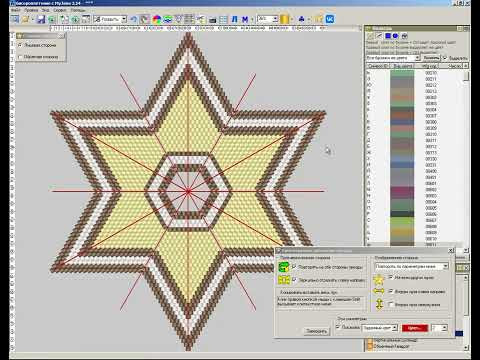Check the 'Лицевая сторона' checkbox
Image resolution: width=480 pixels, height=360 pixels.
click(x=20, y=45)
